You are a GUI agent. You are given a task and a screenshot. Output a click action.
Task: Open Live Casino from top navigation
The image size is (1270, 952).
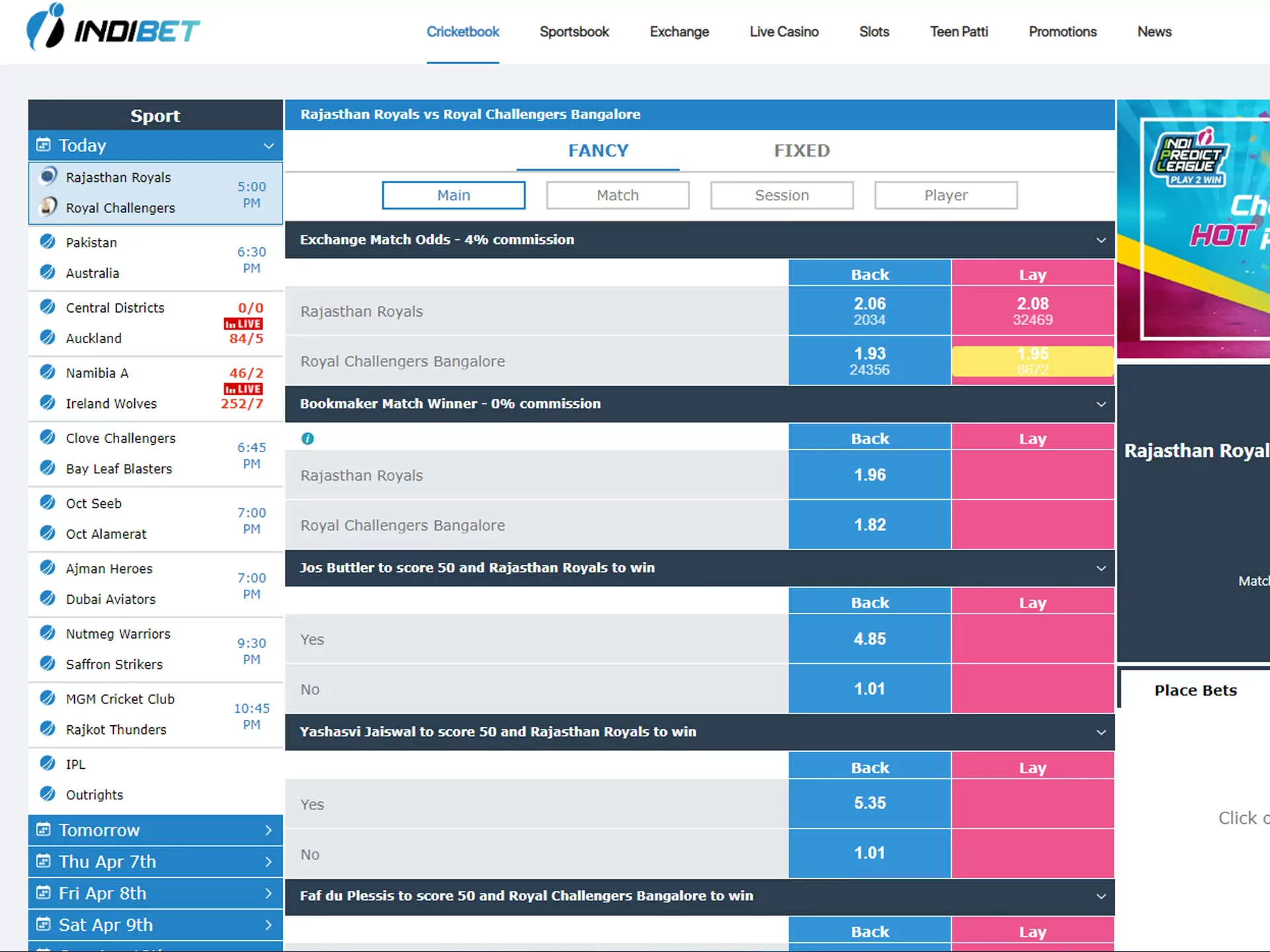point(784,32)
